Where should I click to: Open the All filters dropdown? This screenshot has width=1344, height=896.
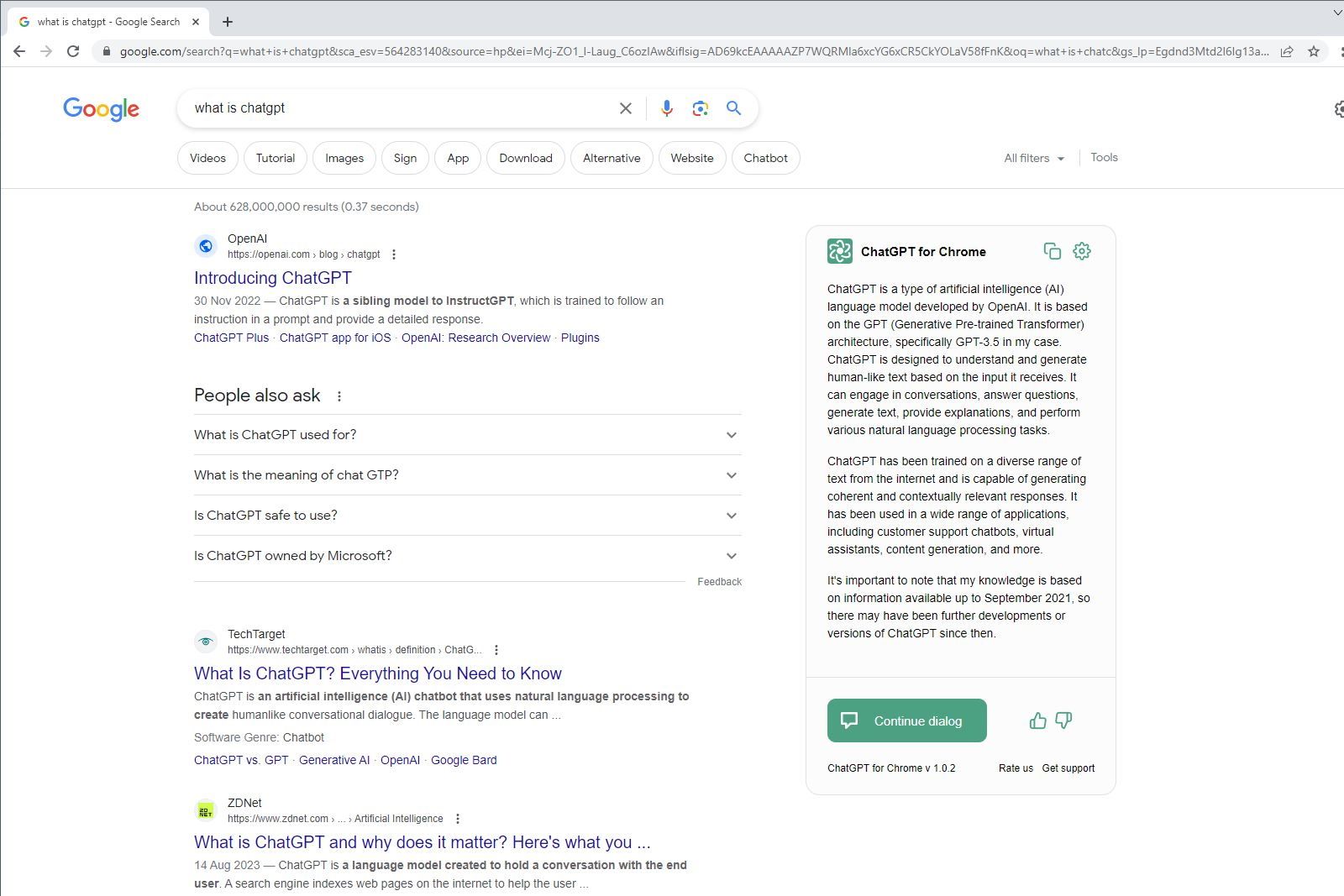[x=1034, y=158]
